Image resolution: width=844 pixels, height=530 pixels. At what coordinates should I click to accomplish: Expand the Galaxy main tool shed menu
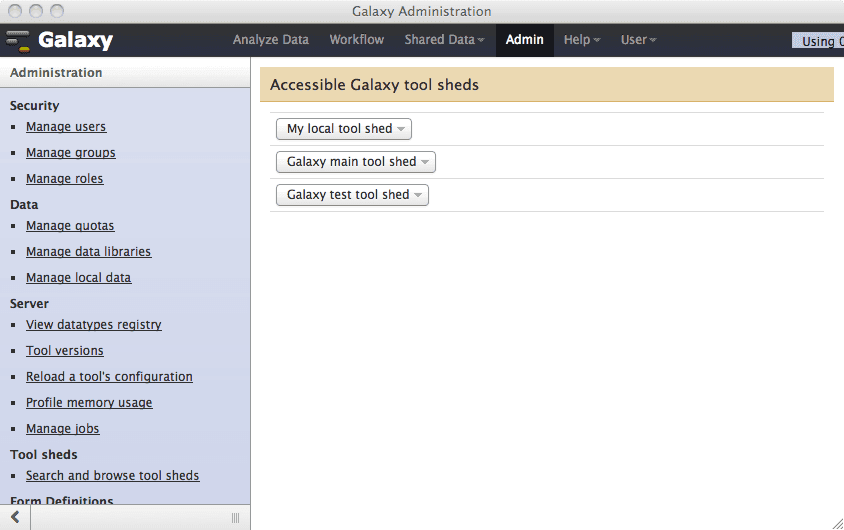point(355,162)
